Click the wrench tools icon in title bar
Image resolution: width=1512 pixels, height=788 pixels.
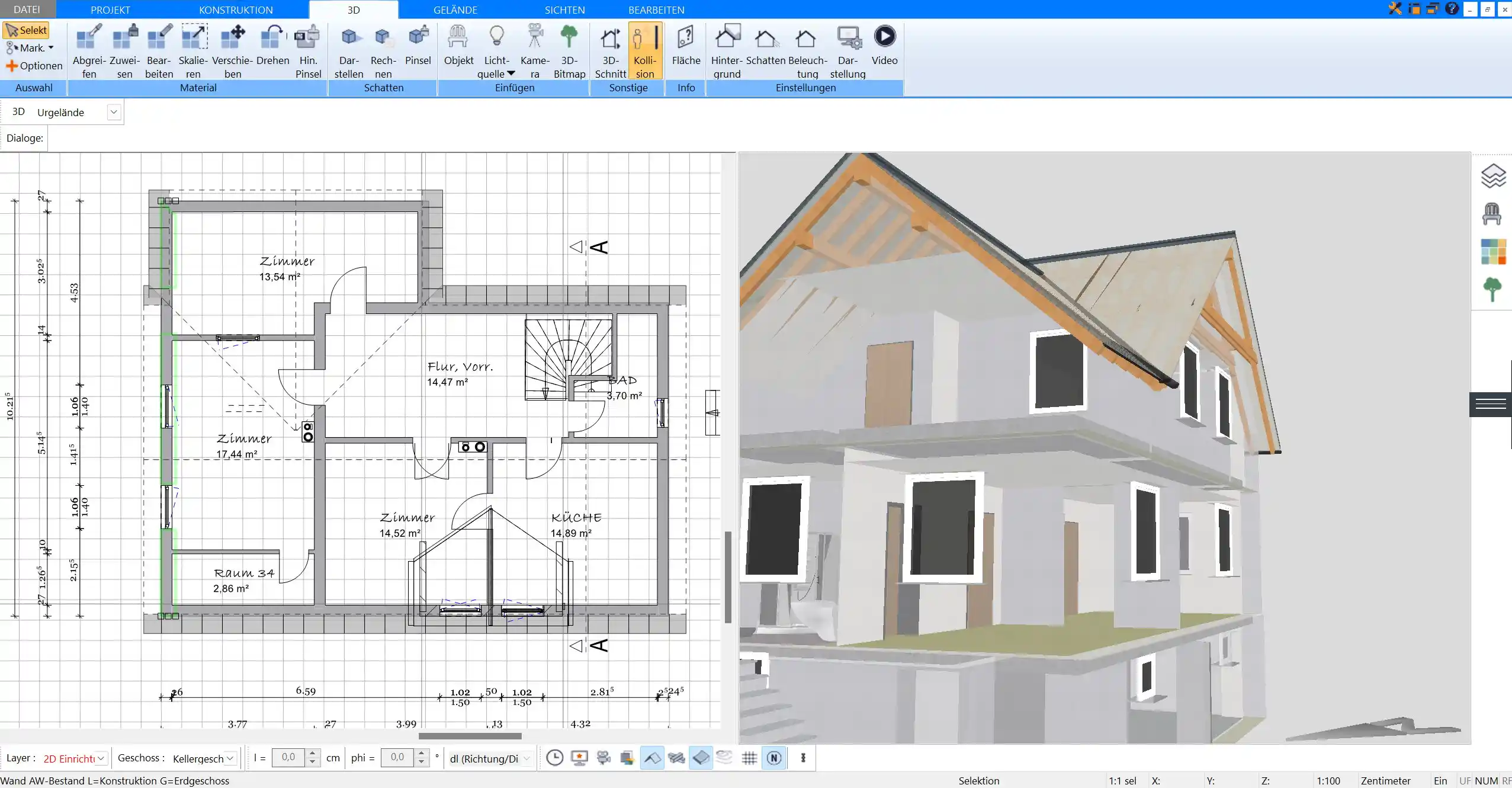click(1395, 9)
